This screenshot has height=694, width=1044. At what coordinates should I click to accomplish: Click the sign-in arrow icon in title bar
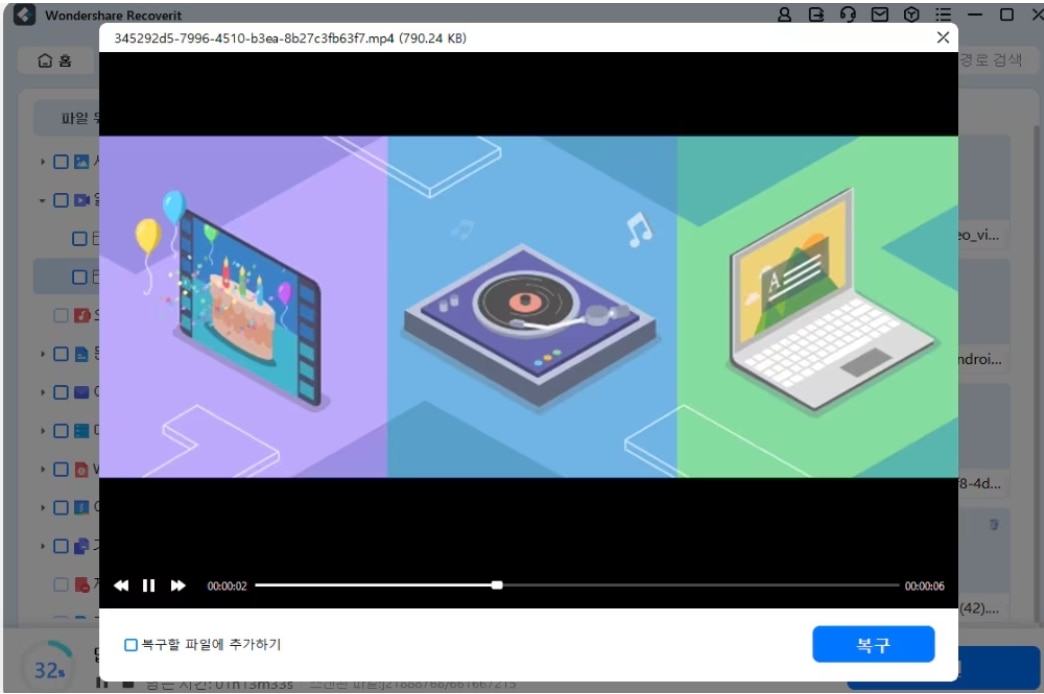point(816,14)
